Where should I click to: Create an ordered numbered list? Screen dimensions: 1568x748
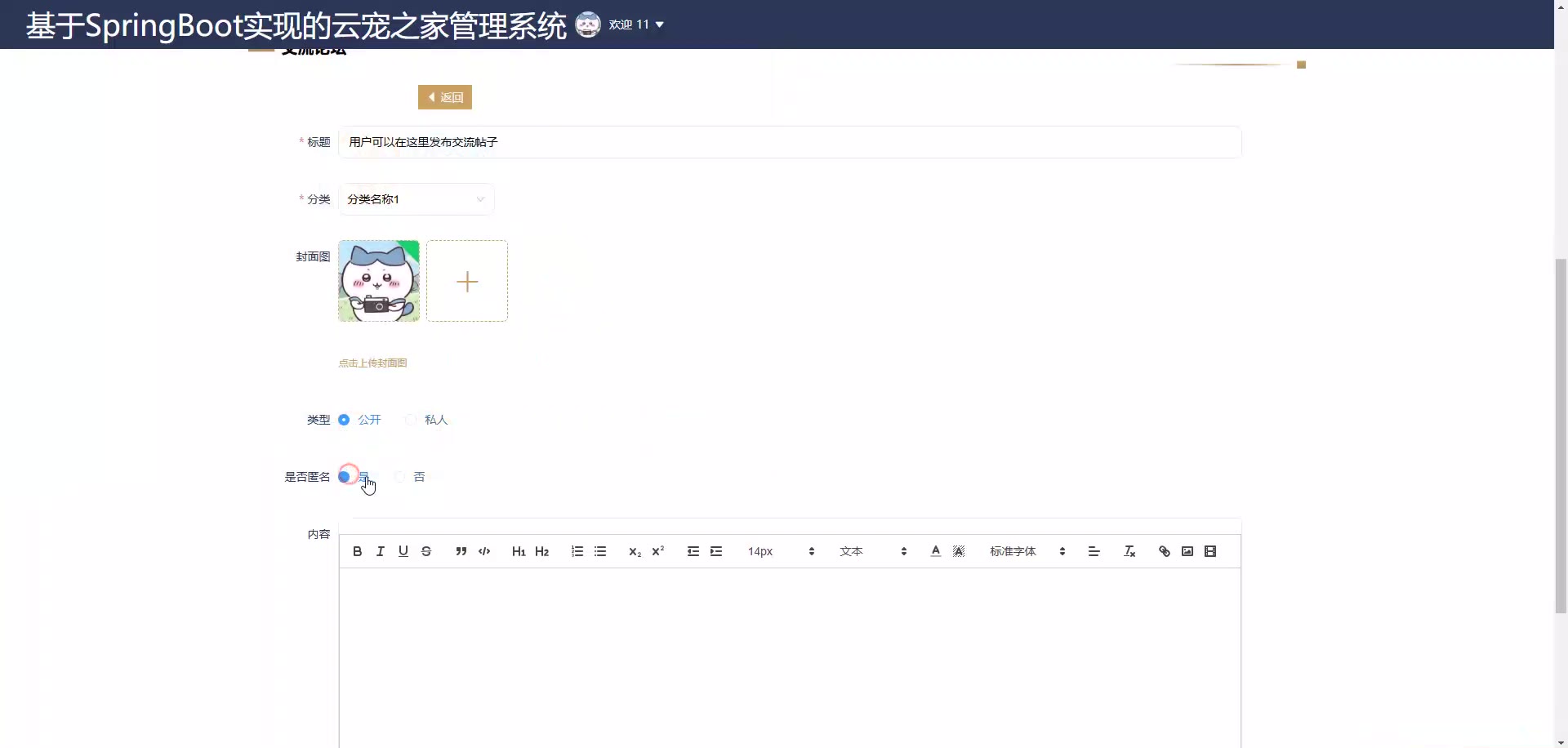point(577,551)
